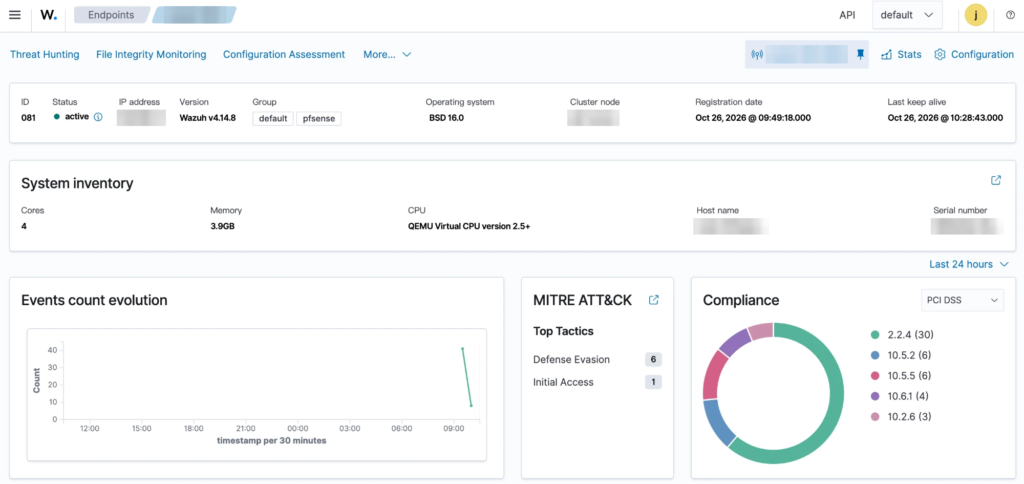Open the default API selector dropdown

pyautogui.click(x=907, y=15)
